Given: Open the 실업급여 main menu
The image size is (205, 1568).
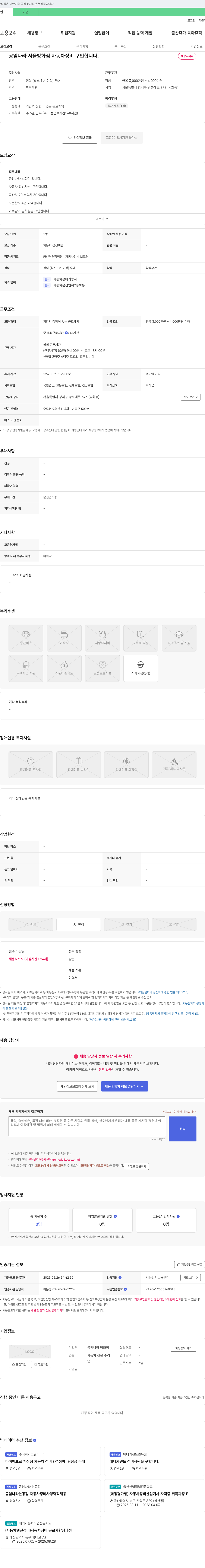Looking at the screenshot, I should [x=102, y=33].
